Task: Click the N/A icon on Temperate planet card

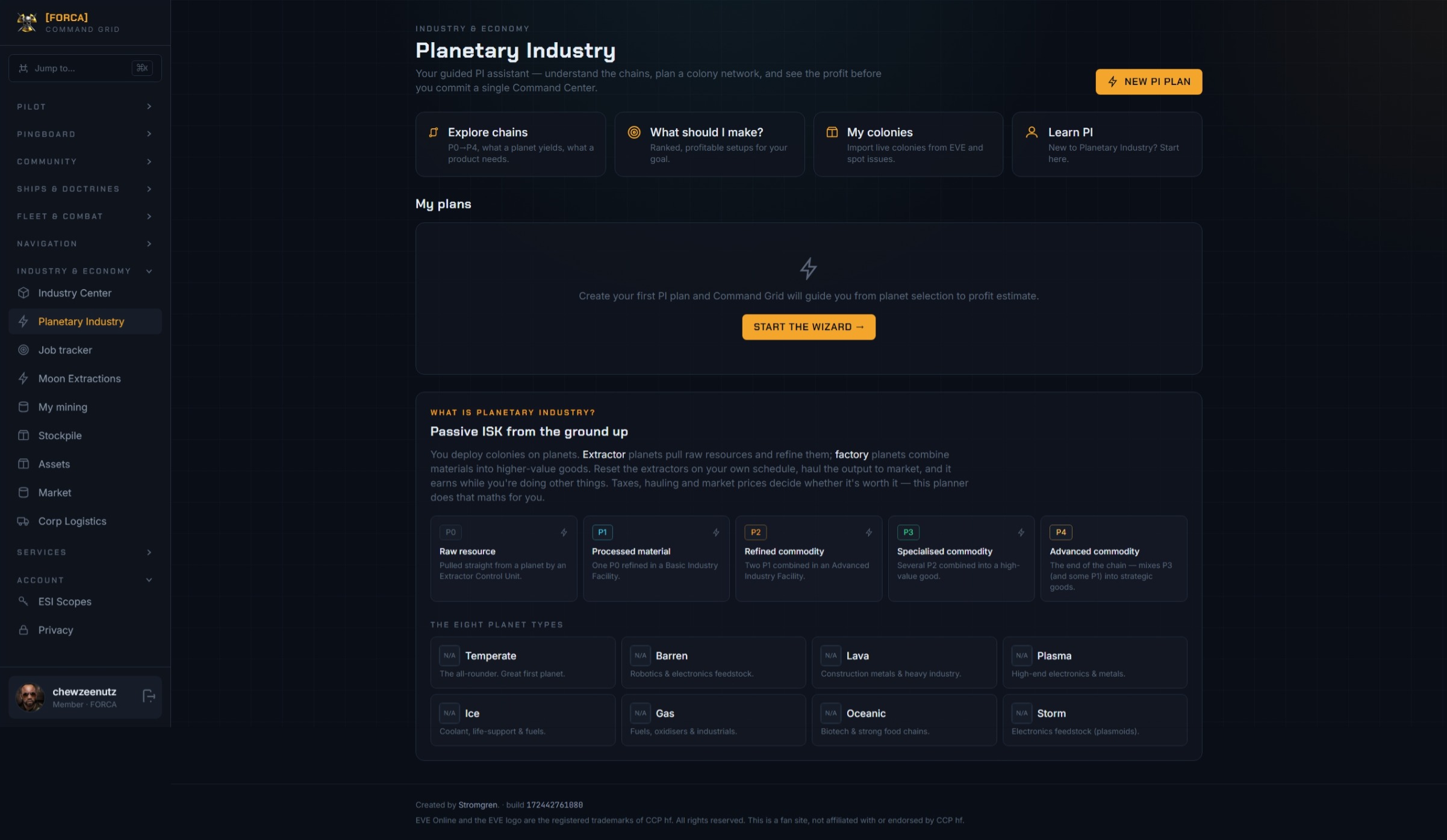Action: coord(450,655)
